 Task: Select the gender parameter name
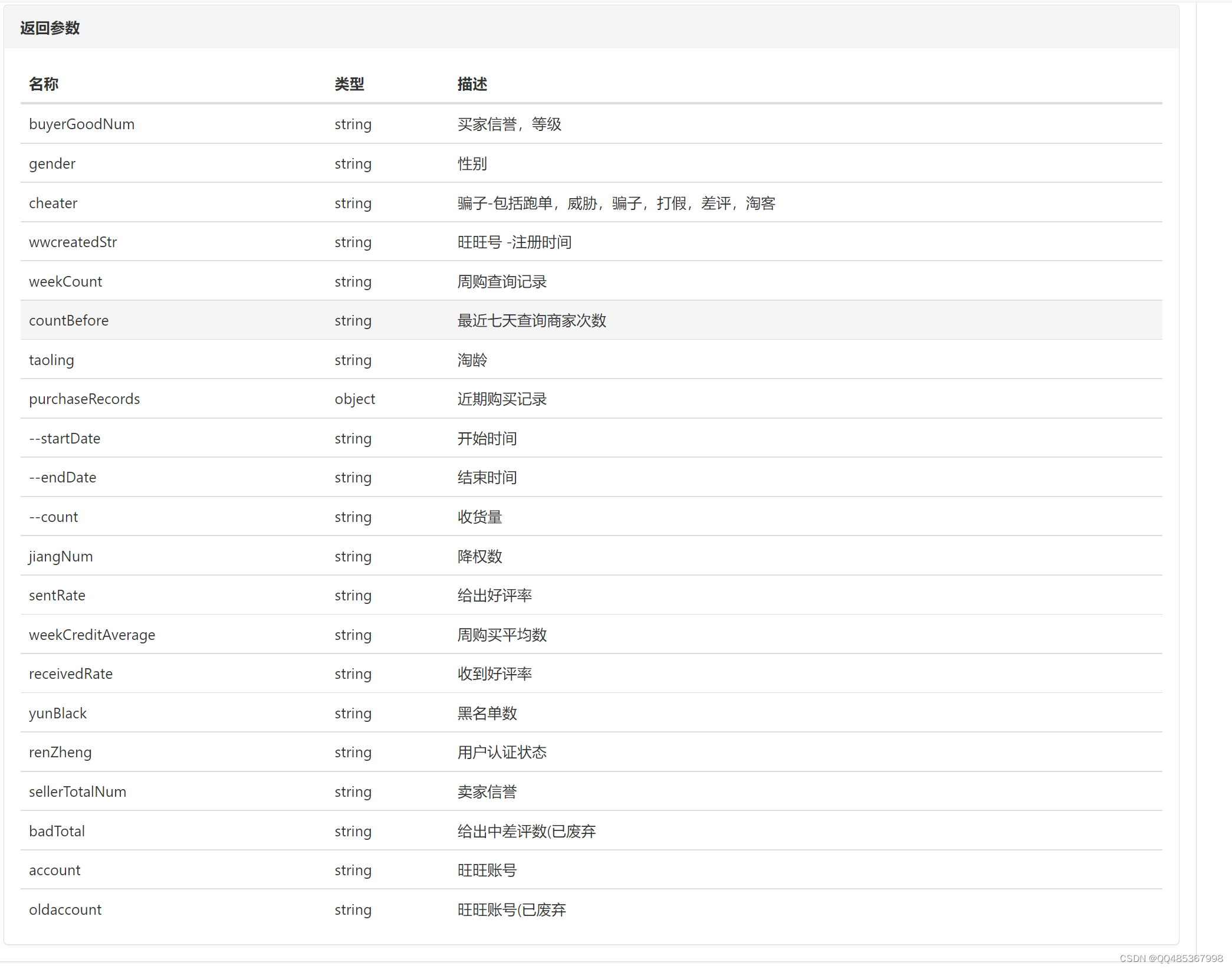(x=52, y=163)
